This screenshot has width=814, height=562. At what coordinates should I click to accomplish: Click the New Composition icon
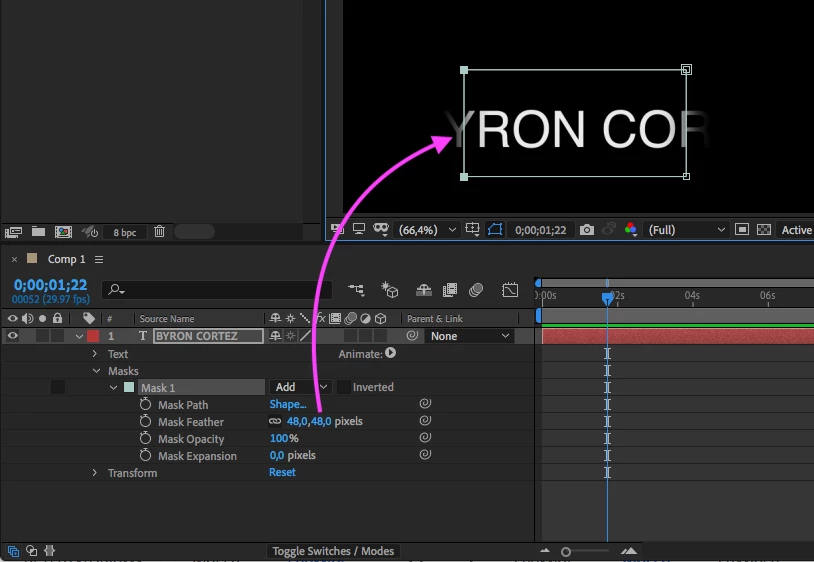tap(63, 231)
